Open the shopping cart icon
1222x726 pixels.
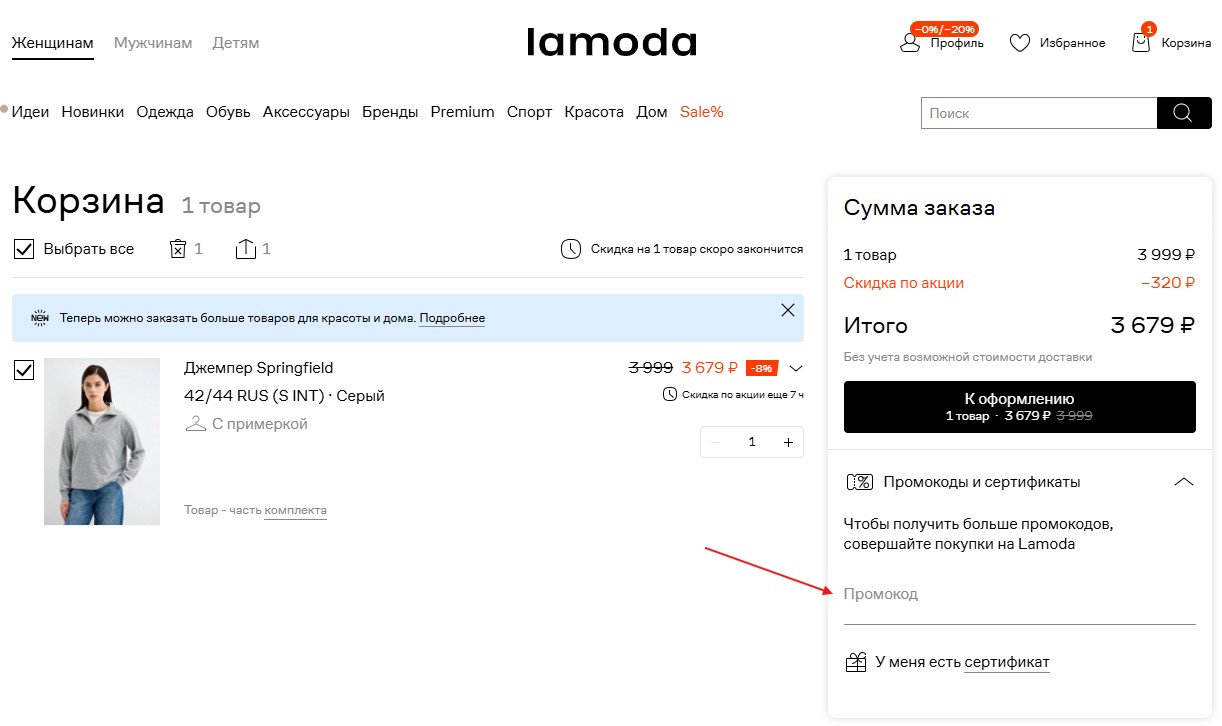(x=1141, y=43)
